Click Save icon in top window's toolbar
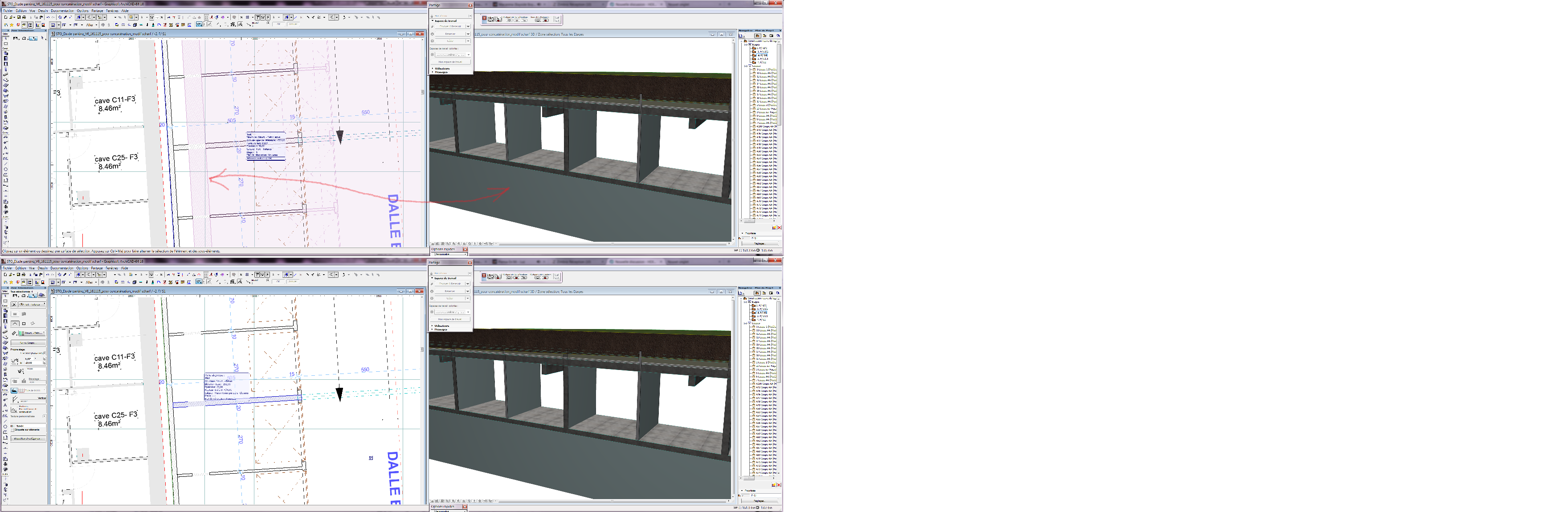This screenshot has height=512, width=1568. (x=19, y=18)
